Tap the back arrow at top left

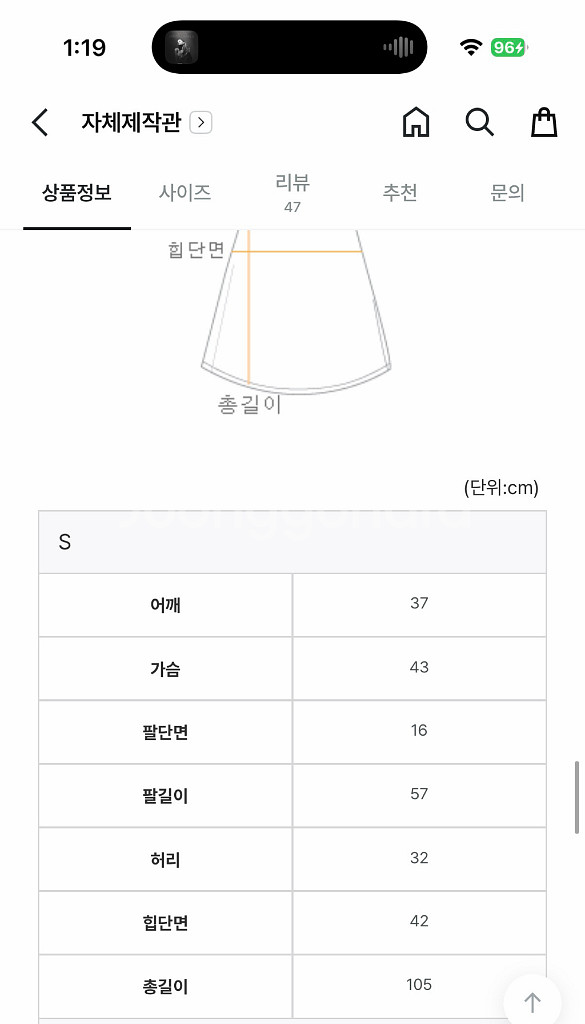point(39,122)
